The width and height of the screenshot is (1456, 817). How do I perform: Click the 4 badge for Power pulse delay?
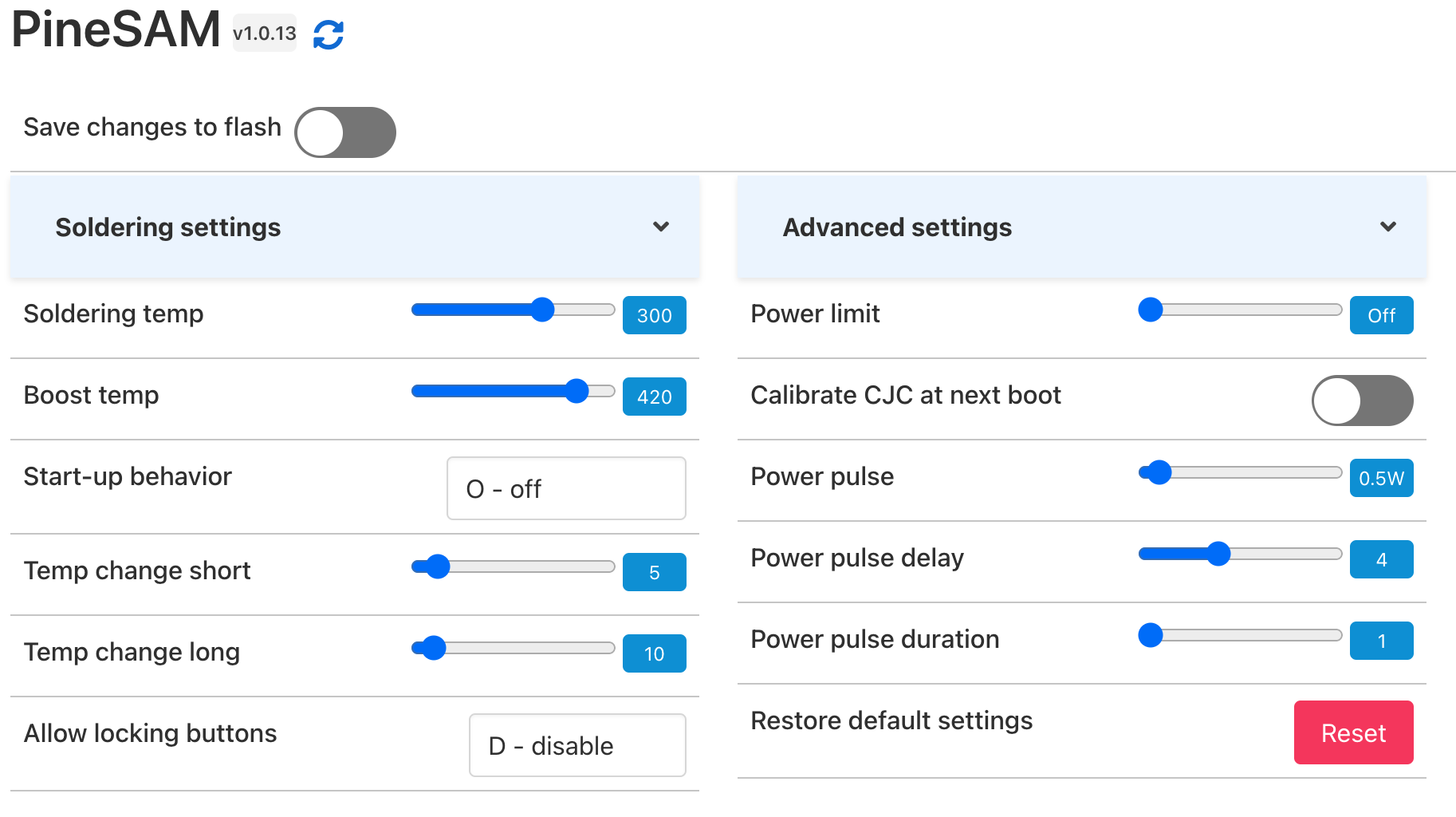[1381, 558]
